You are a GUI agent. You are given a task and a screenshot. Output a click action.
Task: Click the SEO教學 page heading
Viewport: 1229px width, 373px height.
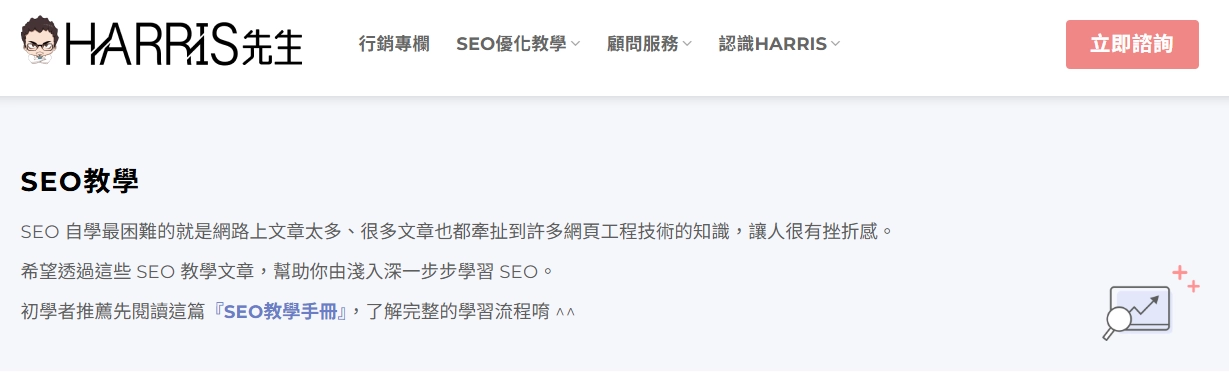[x=80, y=181]
